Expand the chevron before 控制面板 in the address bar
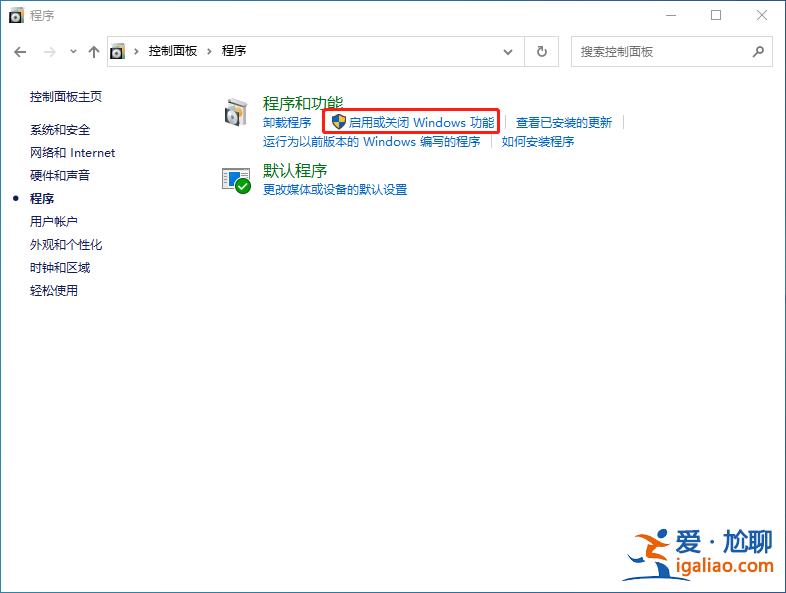The width and height of the screenshot is (786, 593). pyautogui.click(x=136, y=51)
